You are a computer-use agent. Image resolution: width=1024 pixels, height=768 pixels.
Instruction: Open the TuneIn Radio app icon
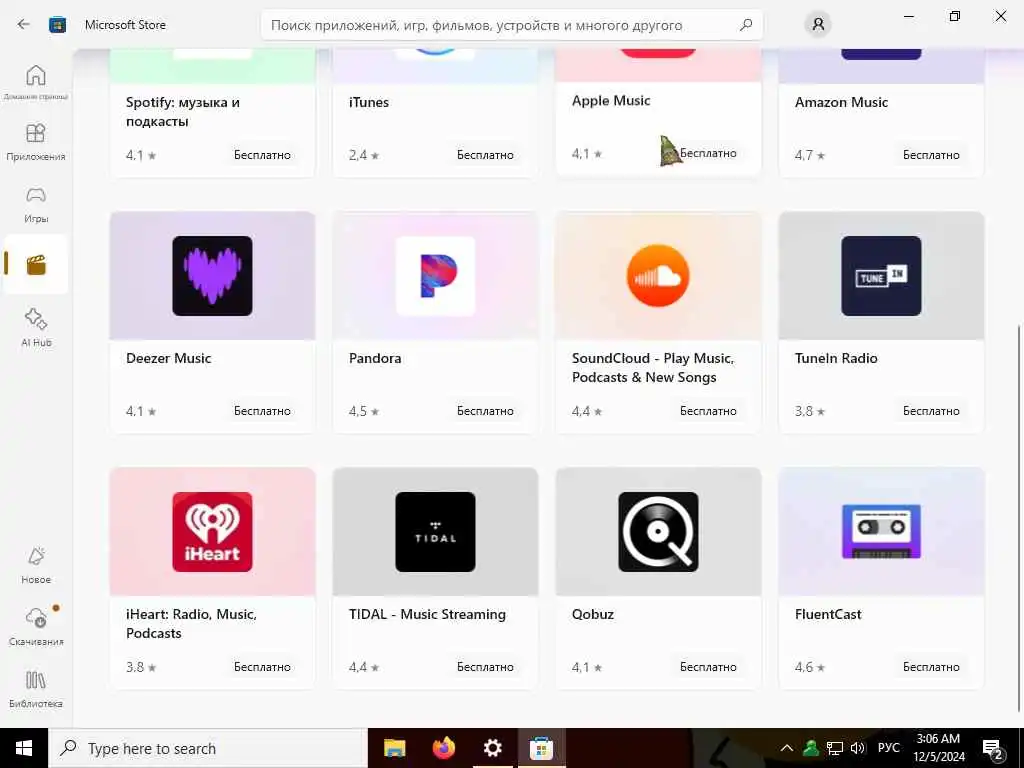coord(881,276)
